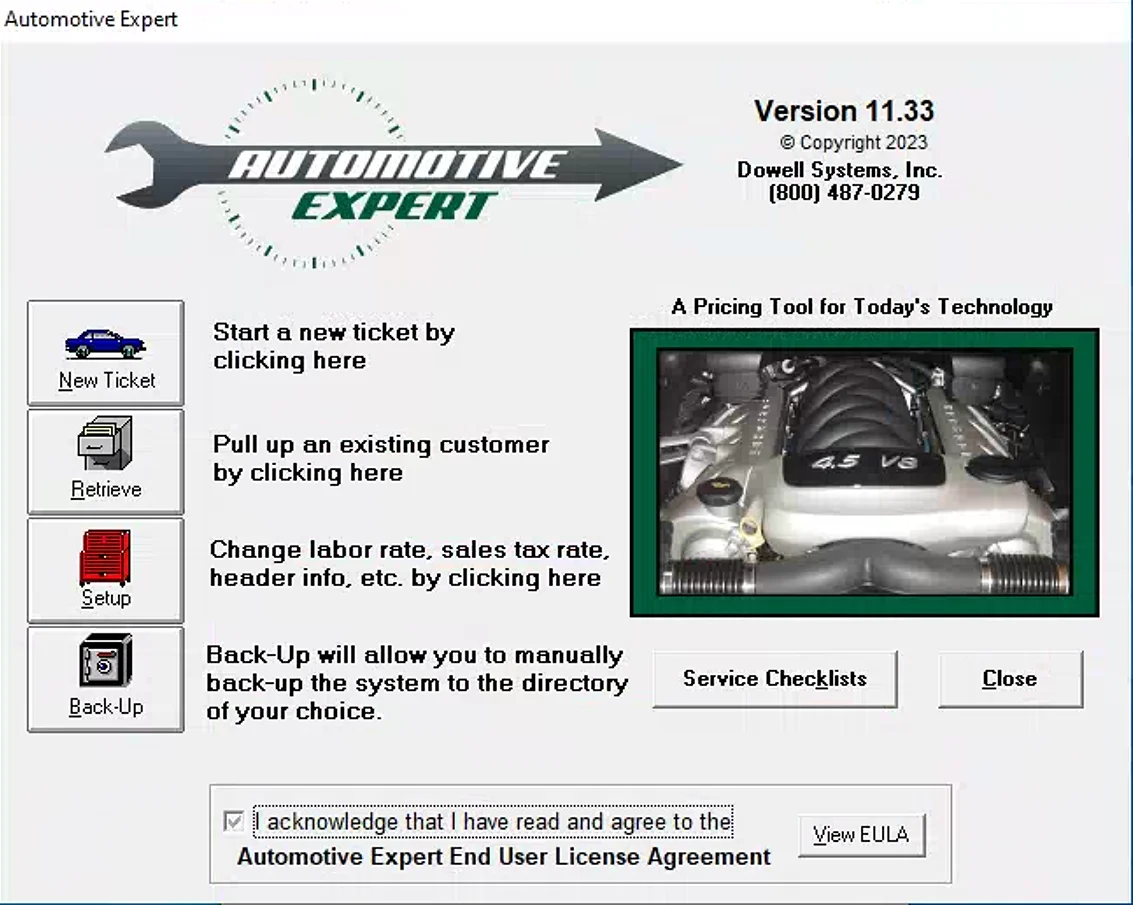Click the '© Copyright 2023' text

click(853, 142)
